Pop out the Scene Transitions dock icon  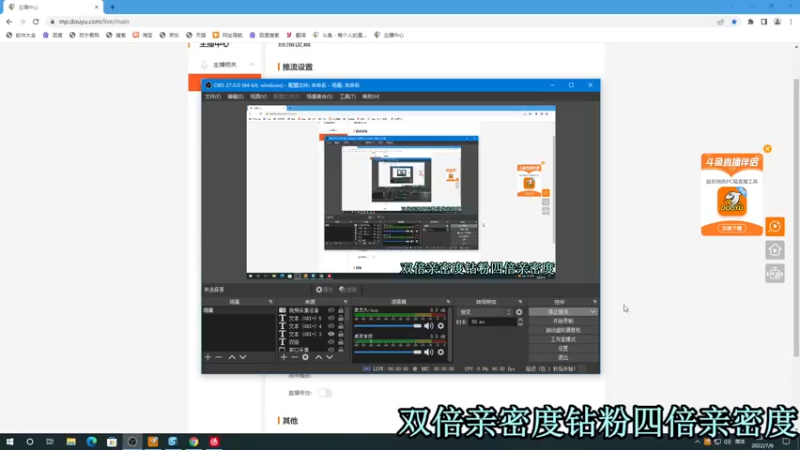[520, 302]
